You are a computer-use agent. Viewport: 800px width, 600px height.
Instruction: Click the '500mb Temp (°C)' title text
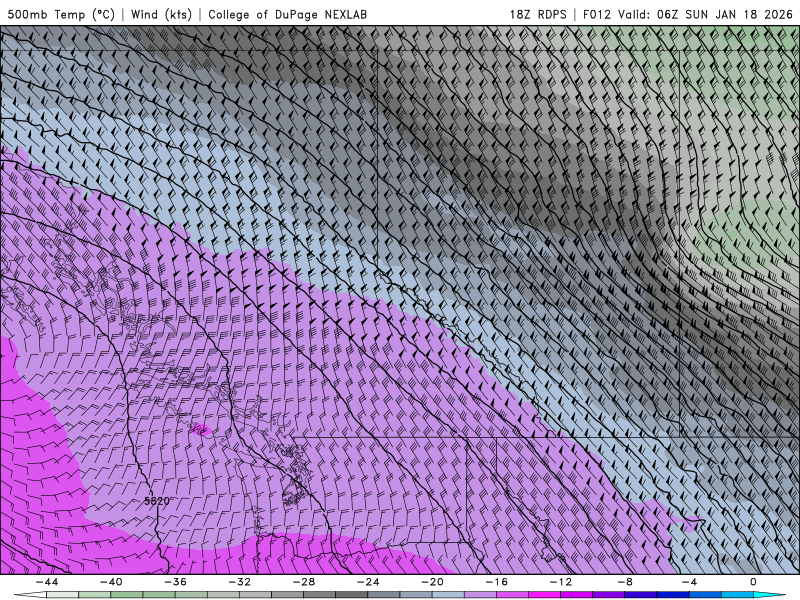(61, 14)
